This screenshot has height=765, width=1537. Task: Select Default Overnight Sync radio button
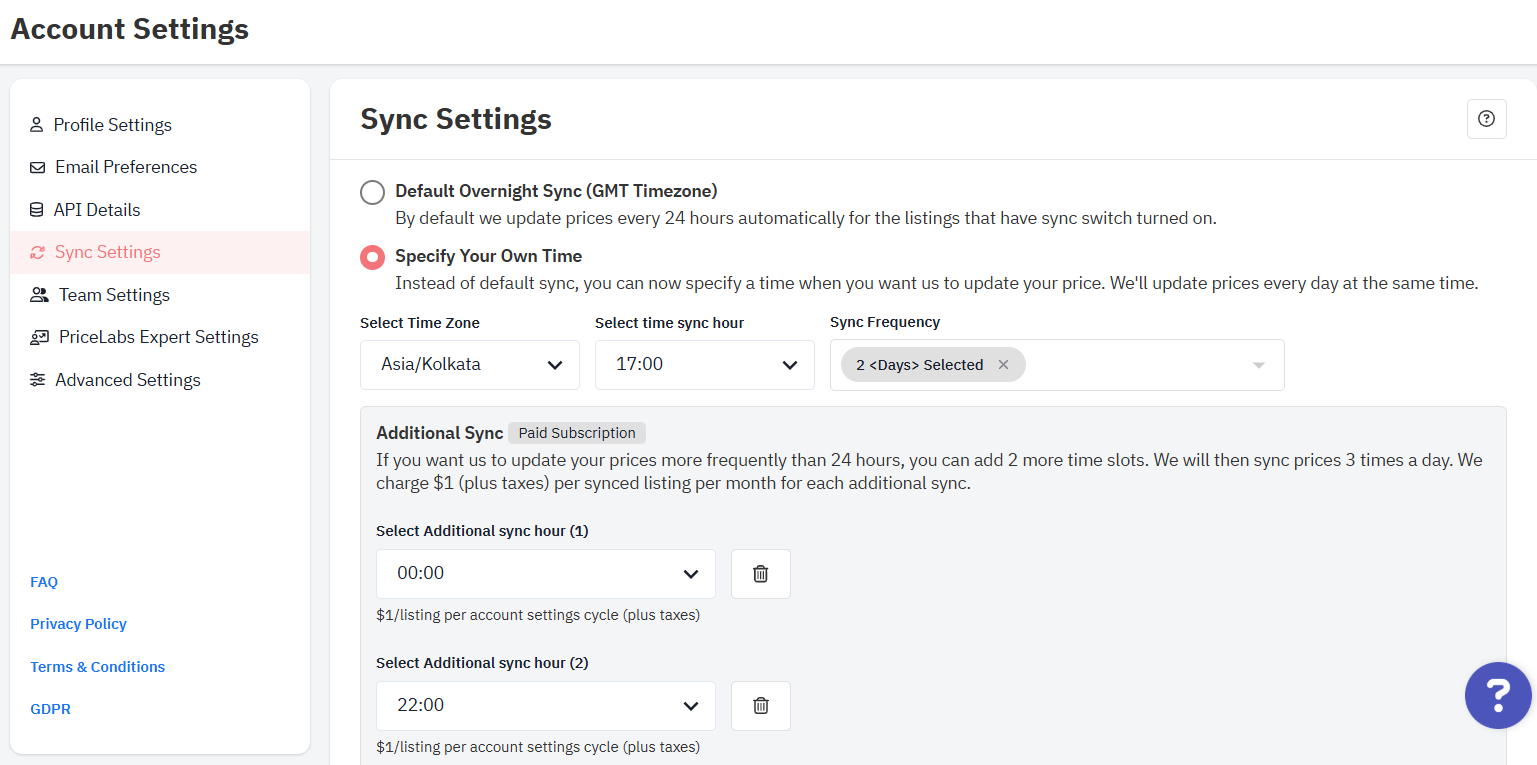coord(372,192)
